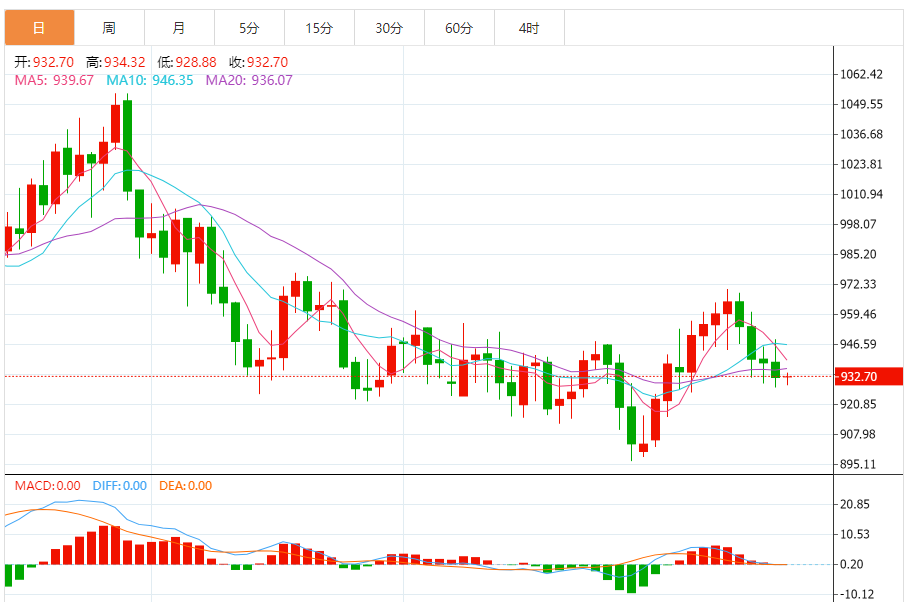Screen dimensions: 909x602
Task: Click the lowest green candlestick near 895
Action: (631, 425)
